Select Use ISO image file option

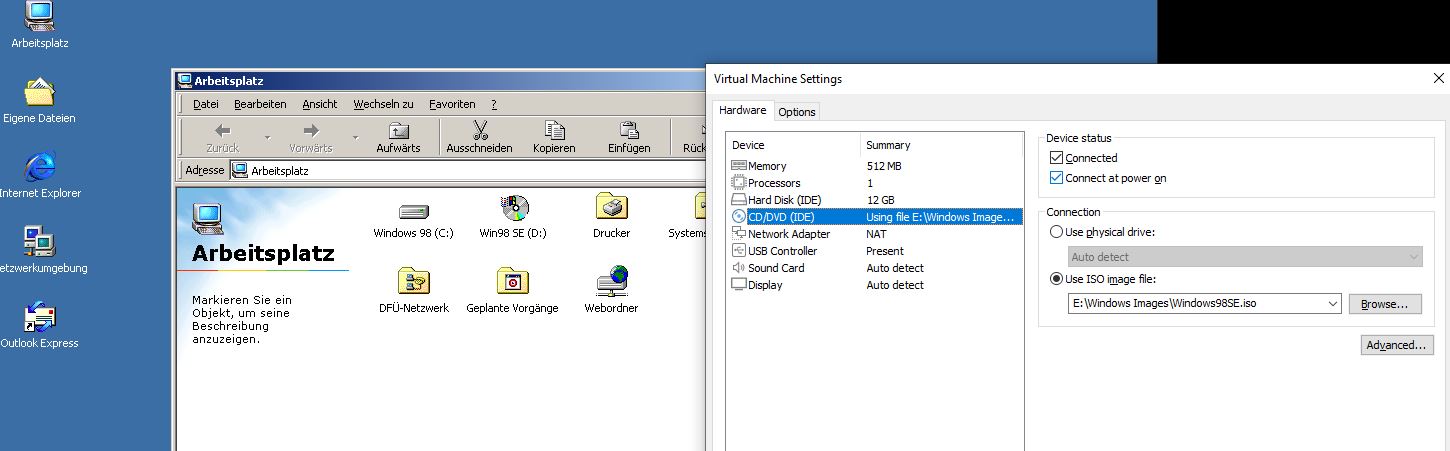(x=1057, y=279)
